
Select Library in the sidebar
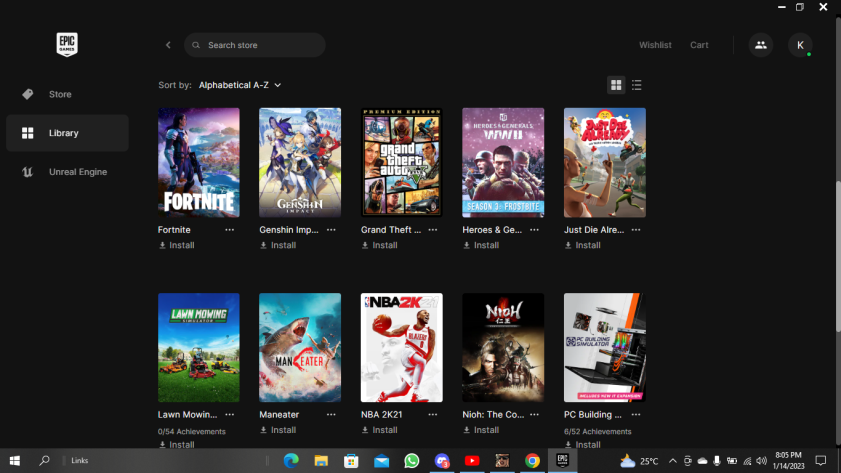67,133
